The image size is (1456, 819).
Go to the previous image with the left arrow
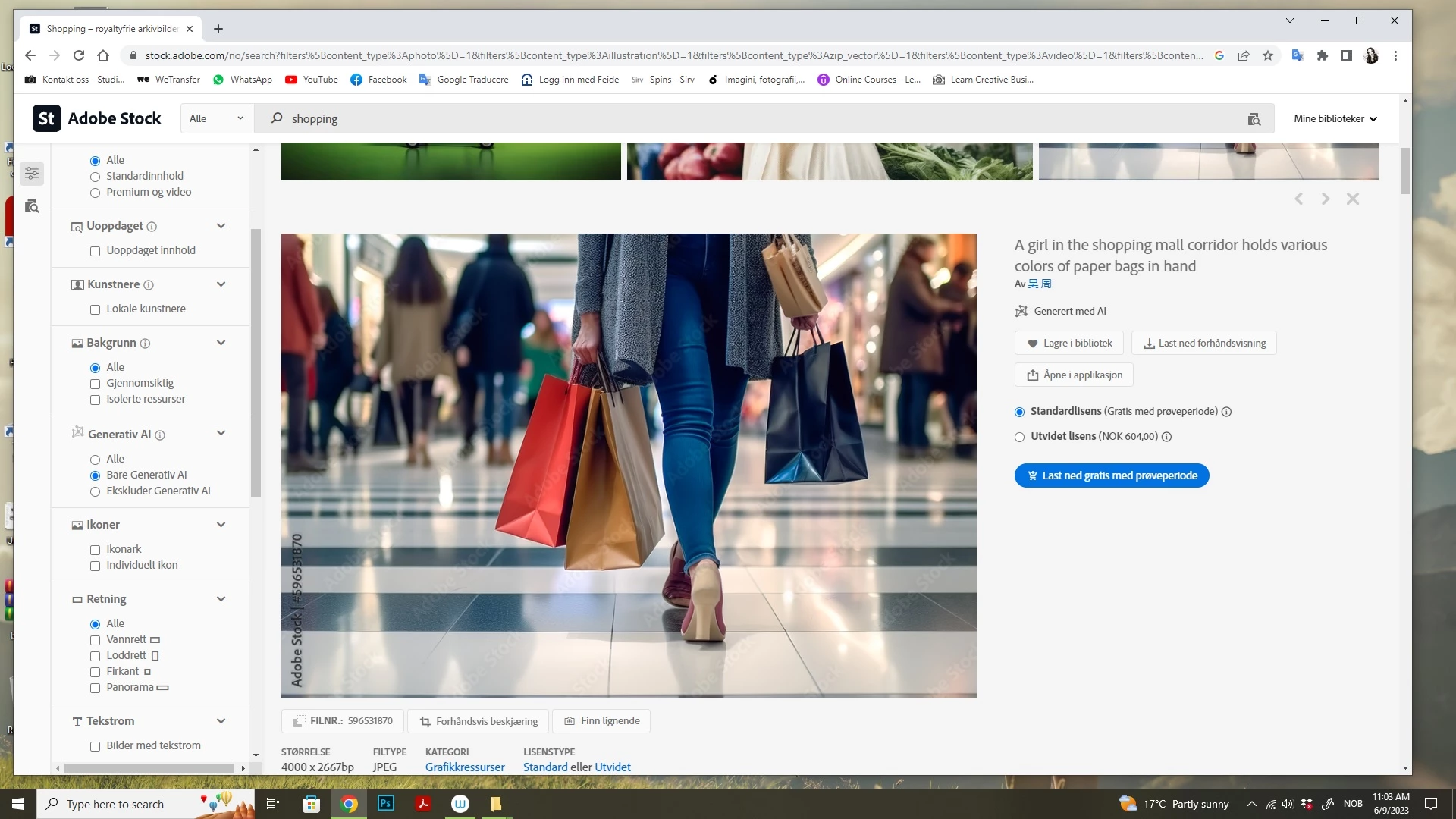click(x=1299, y=199)
